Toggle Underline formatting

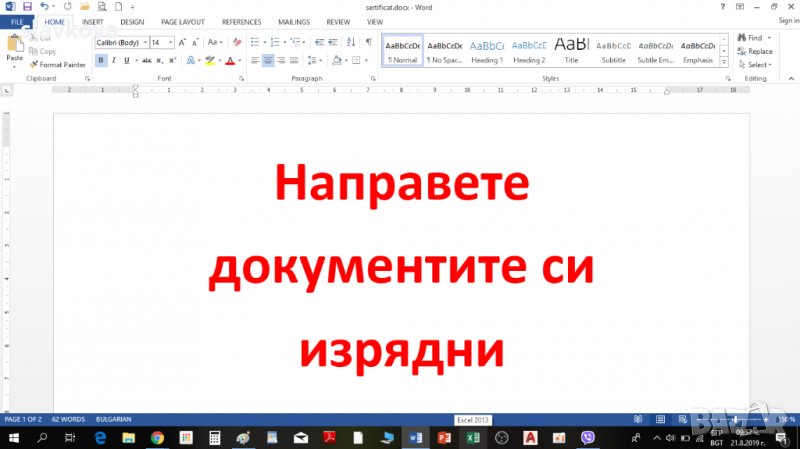click(126, 60)
